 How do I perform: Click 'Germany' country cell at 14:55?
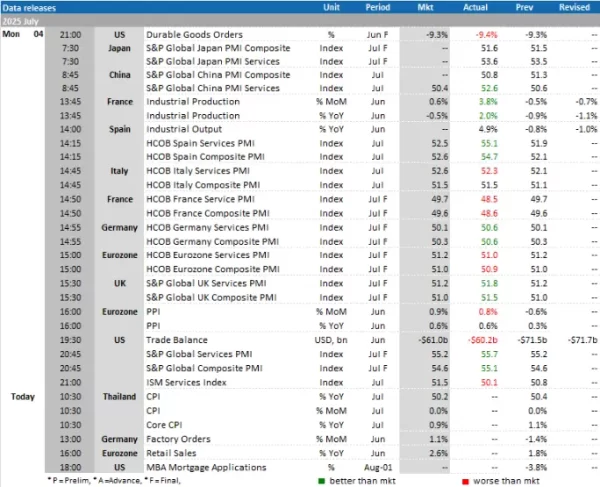119,228
